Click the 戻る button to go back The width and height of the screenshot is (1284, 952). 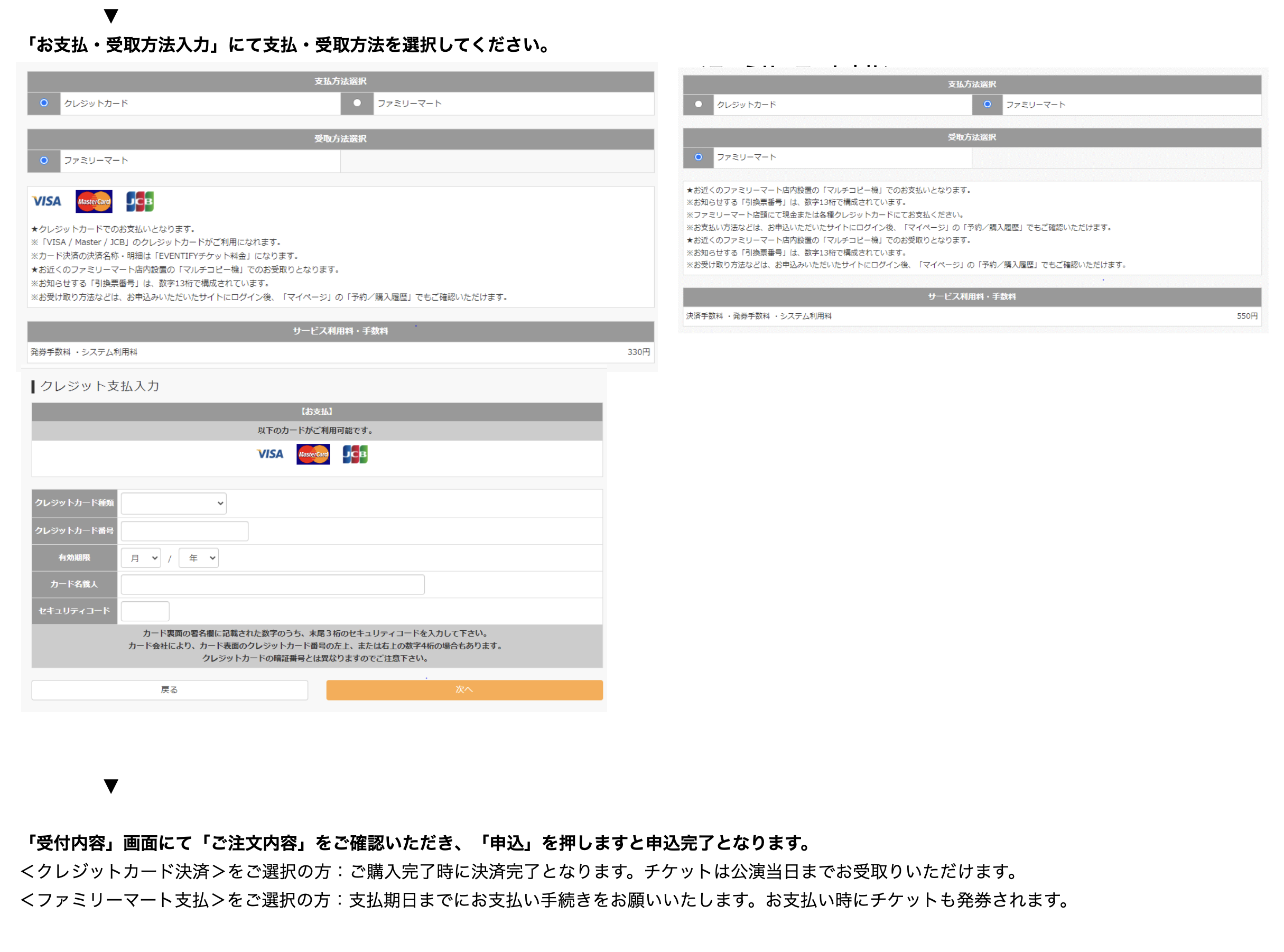170,690
